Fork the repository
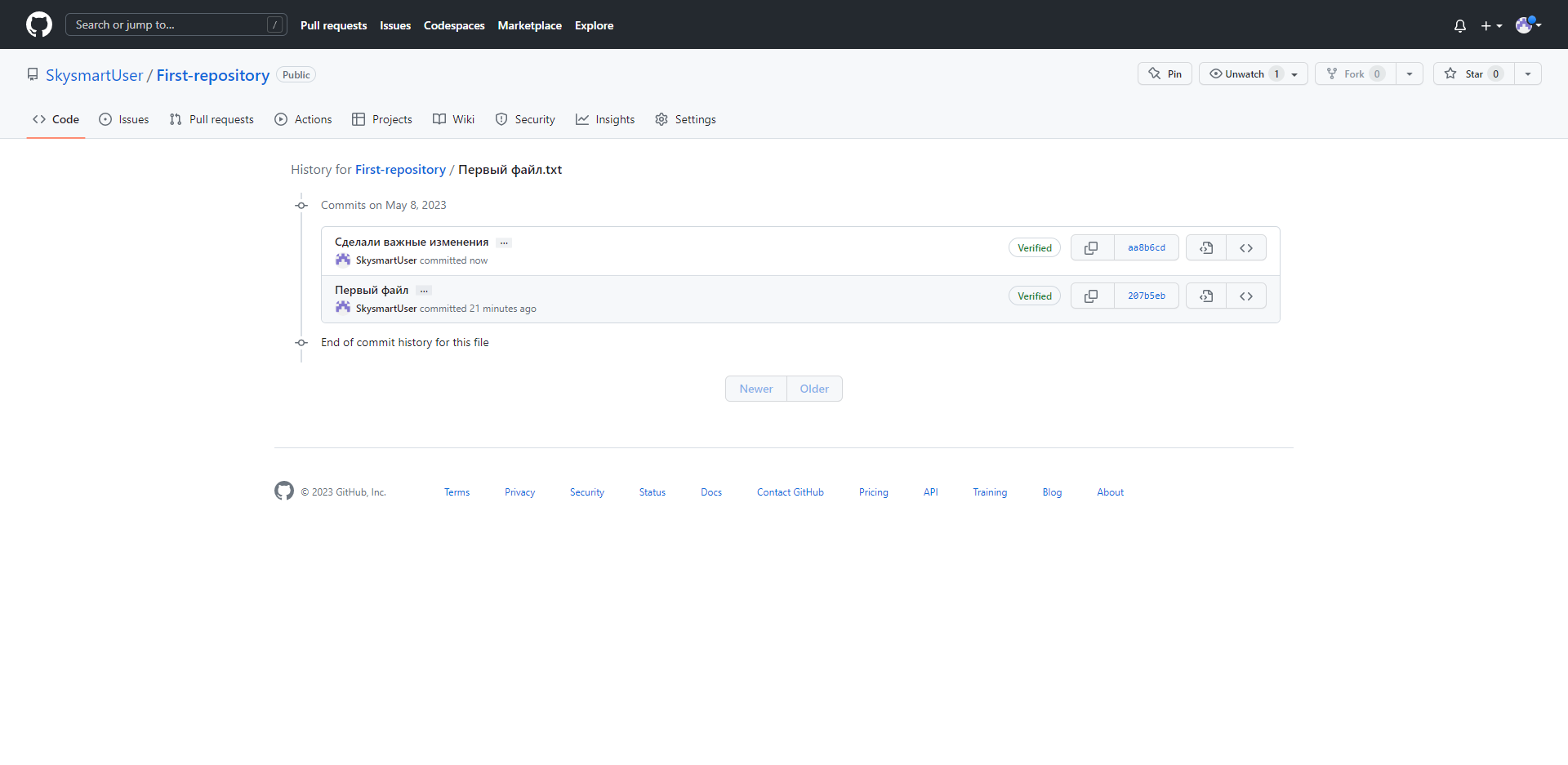This screenshot has height=765, width=1568. (x=1356, y=73)
